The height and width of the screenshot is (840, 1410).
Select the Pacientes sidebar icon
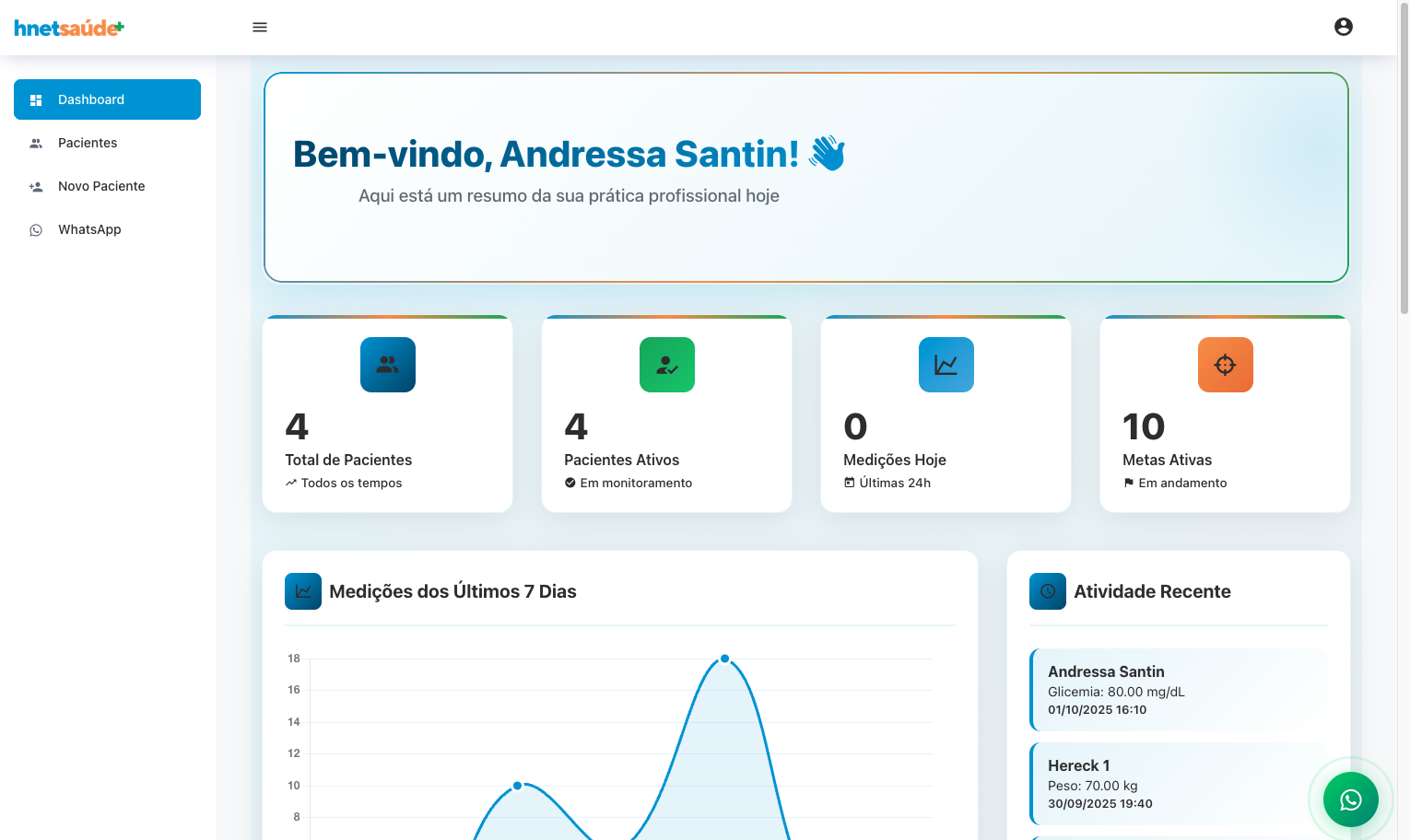pos(35,143)
